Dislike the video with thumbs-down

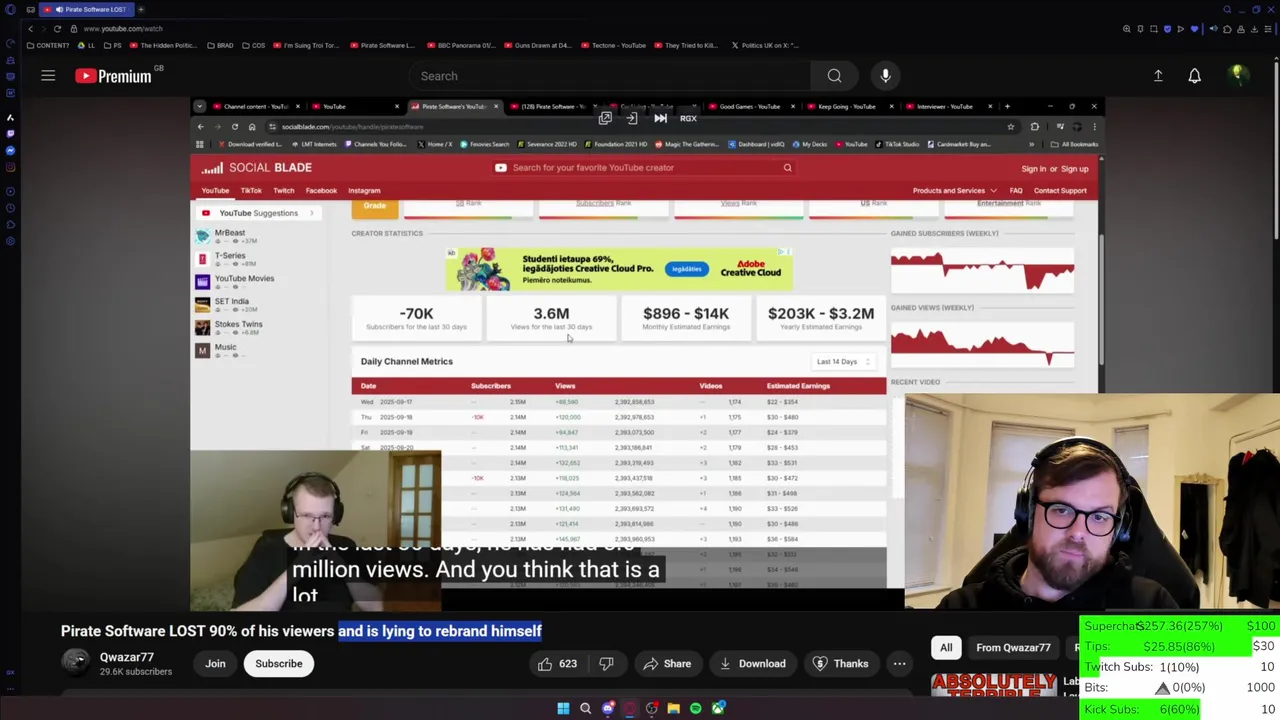coord(606,664)
